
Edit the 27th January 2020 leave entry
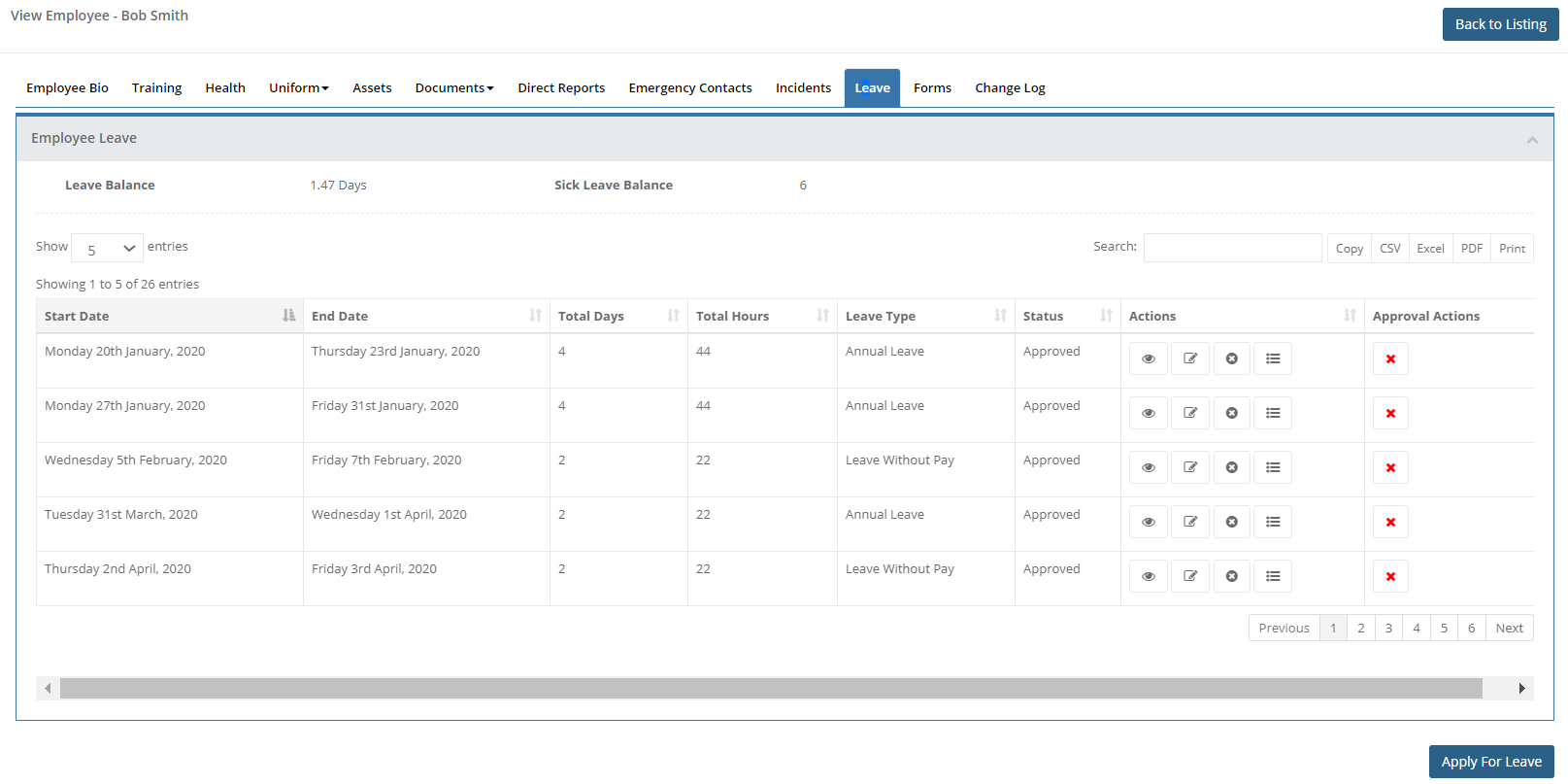[1190, 413]
